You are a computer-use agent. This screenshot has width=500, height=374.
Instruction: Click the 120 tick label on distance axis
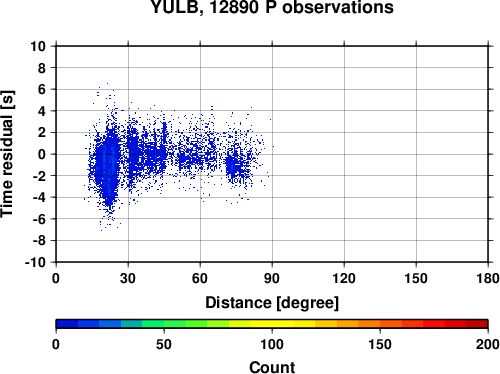[x=344, y=278]
